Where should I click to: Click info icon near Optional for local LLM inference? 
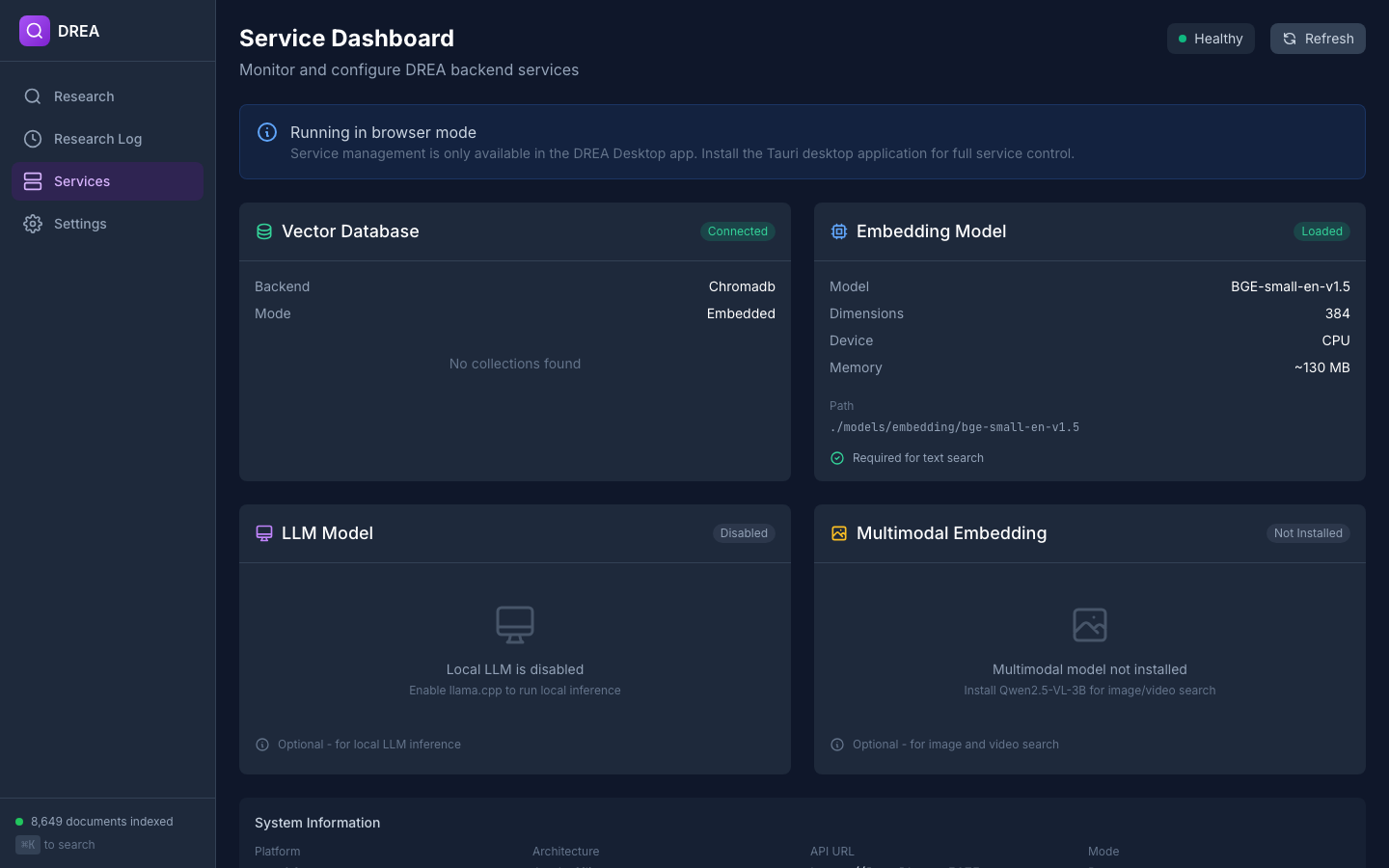tap(261, 744)
